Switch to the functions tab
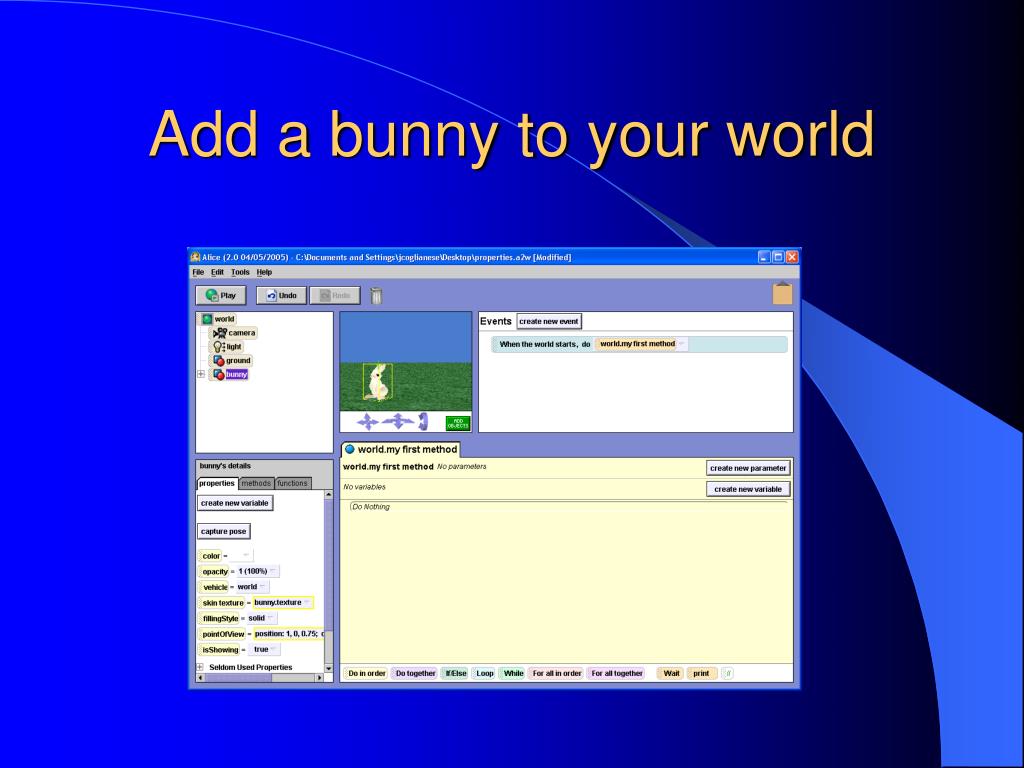 (x=292, y=483)
